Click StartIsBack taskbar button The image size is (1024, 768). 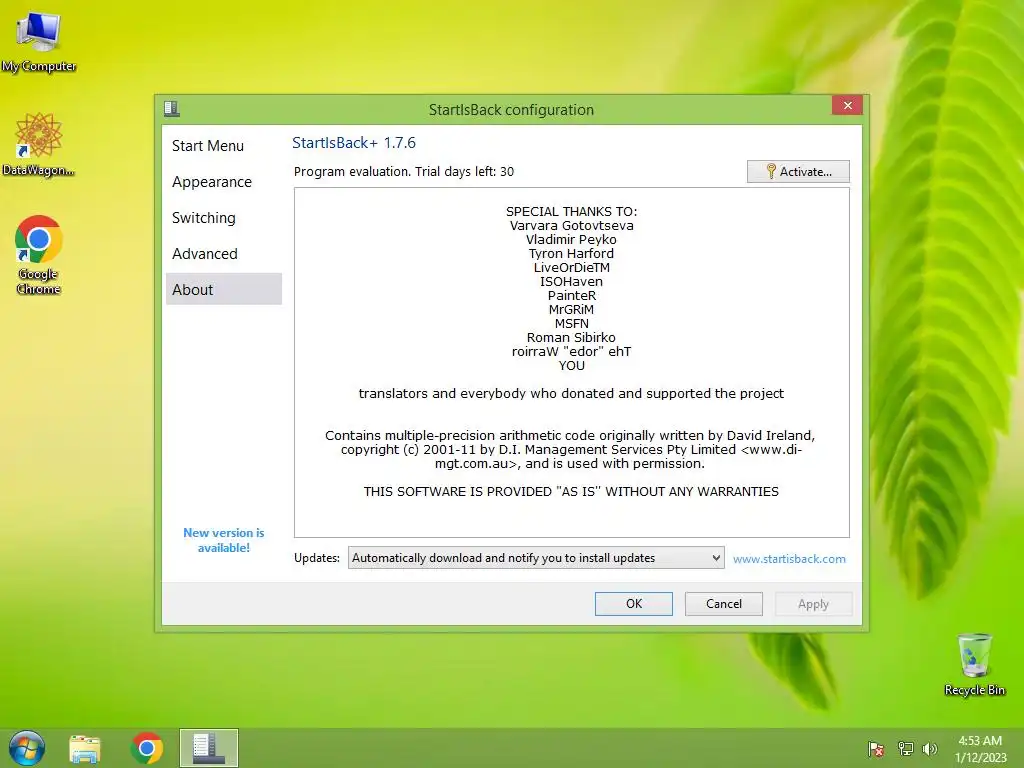pos(209,748)
